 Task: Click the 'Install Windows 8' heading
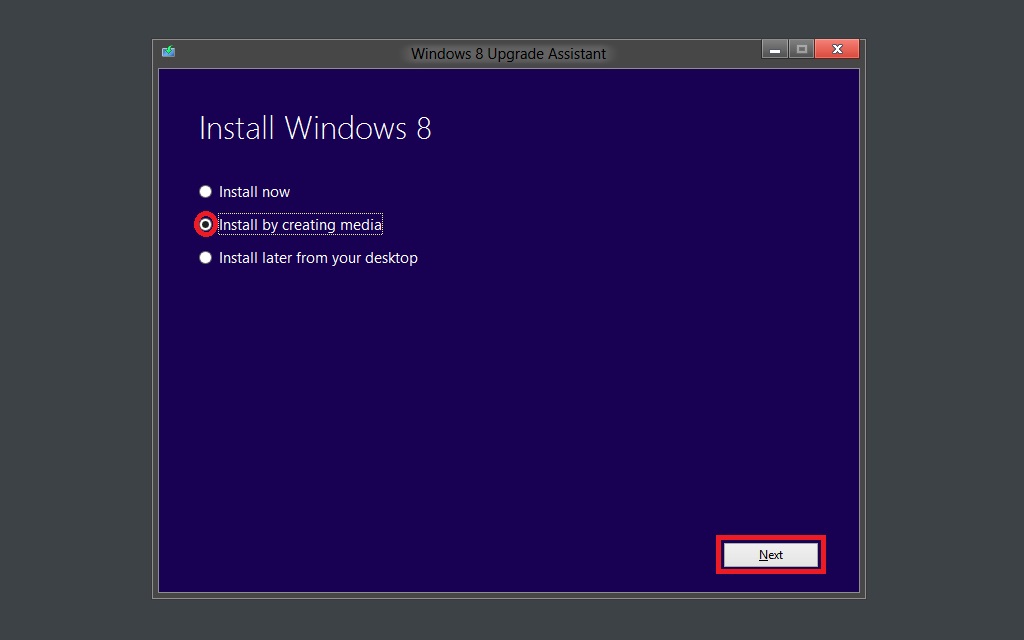[x=315, y=128]
